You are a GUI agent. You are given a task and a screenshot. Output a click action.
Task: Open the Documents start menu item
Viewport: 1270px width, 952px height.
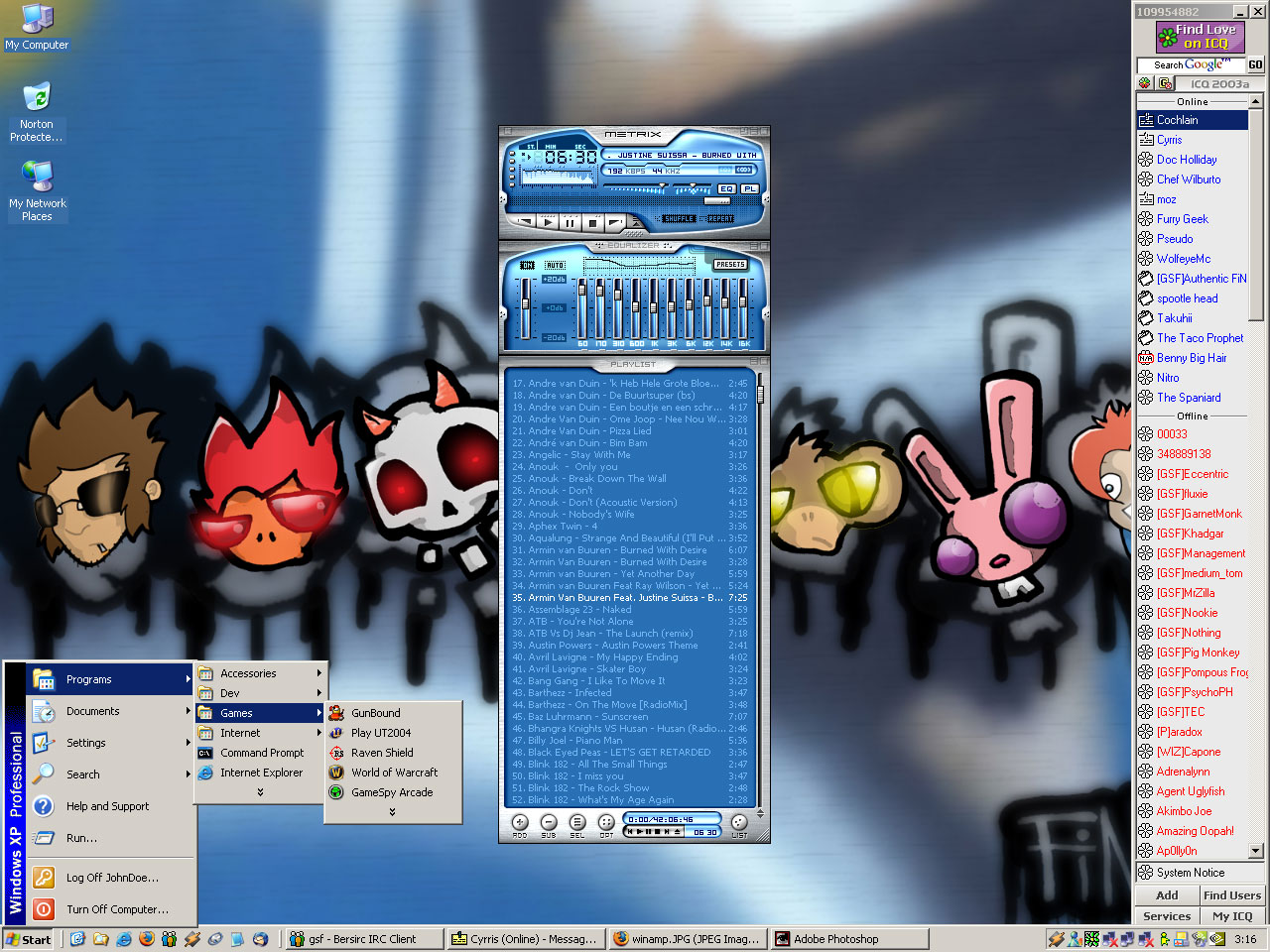(x=110, y=711)
